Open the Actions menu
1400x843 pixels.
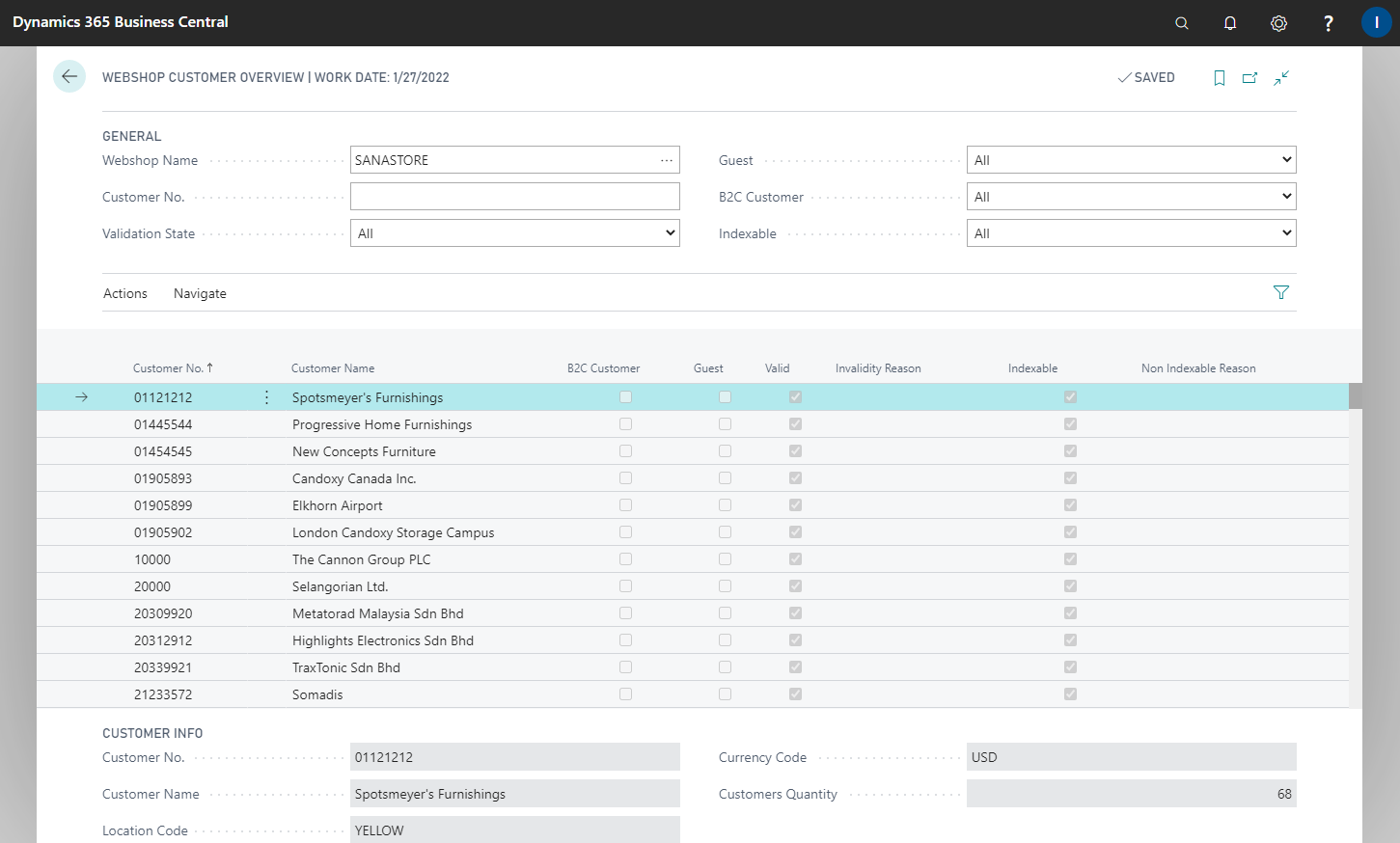click(x=125, y=293)
